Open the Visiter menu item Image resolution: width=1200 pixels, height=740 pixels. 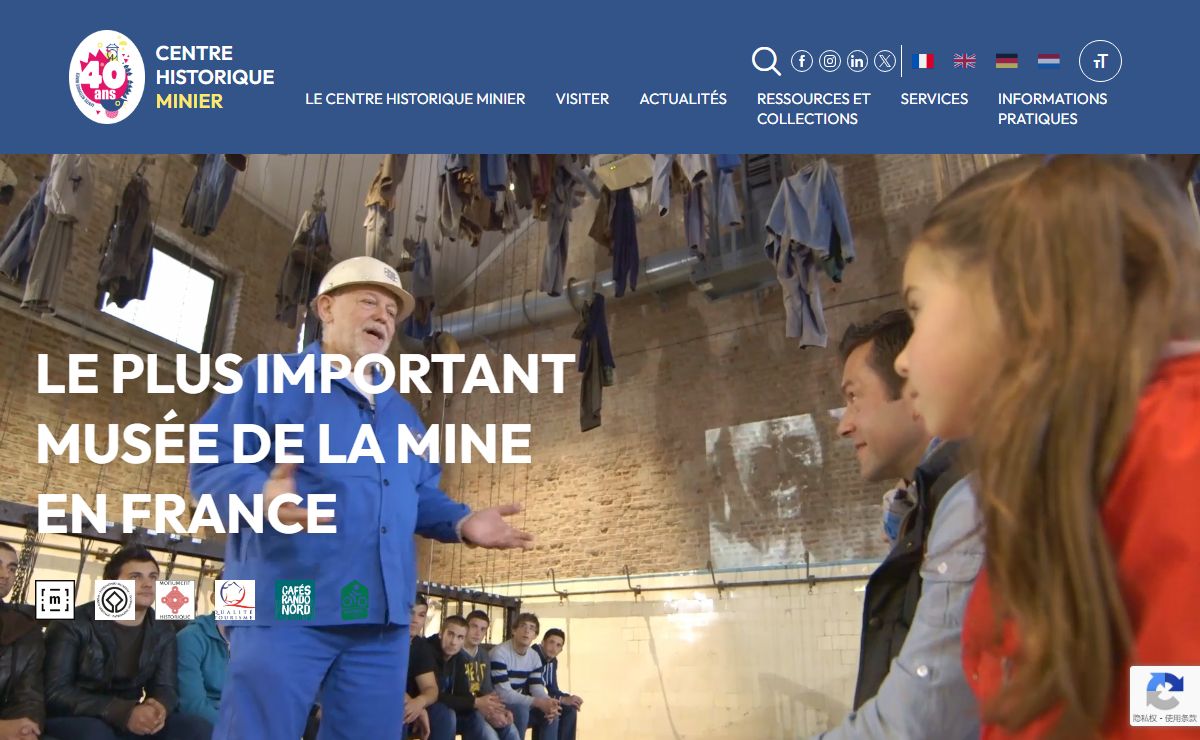click(582, 99)
